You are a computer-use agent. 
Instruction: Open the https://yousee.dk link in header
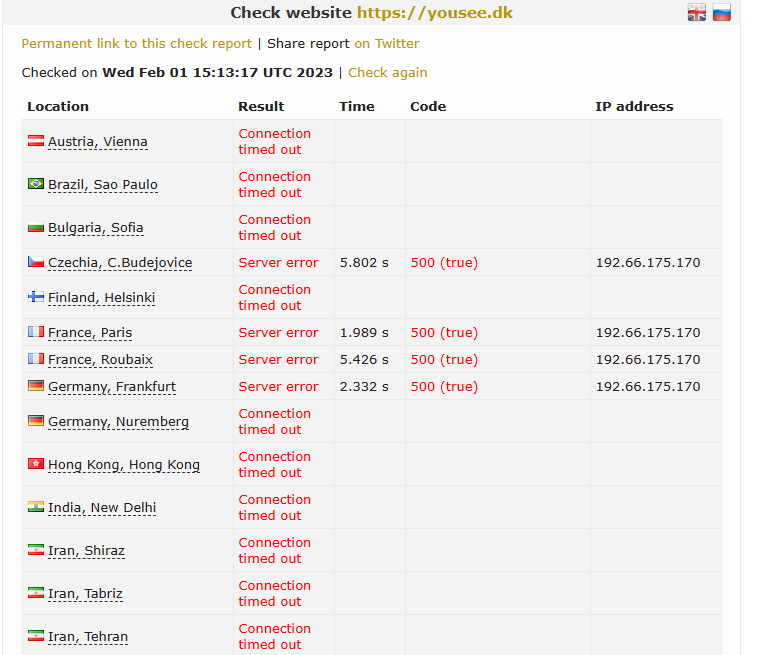[435, 13]
